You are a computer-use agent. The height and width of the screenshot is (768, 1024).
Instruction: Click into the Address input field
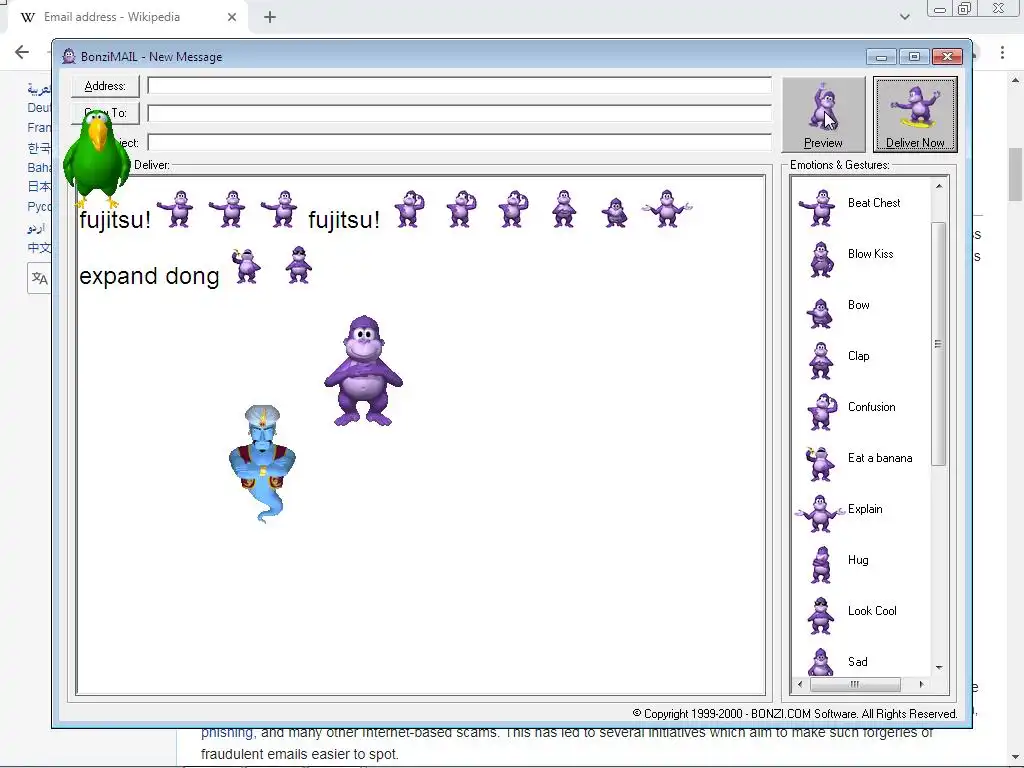(x=459, y=86)
